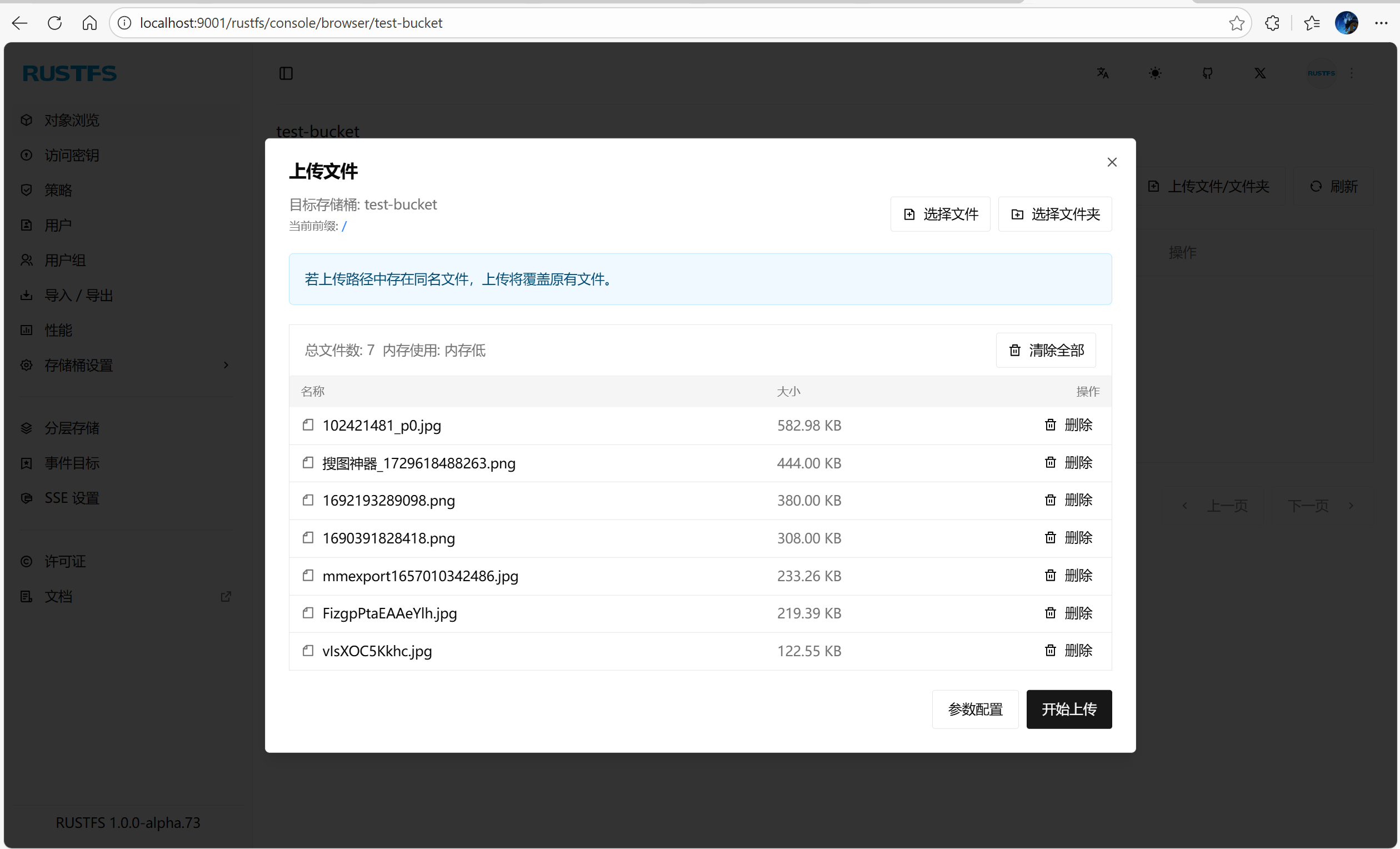Delete 搜图神器_1729618488263.png from the list

1068,463
